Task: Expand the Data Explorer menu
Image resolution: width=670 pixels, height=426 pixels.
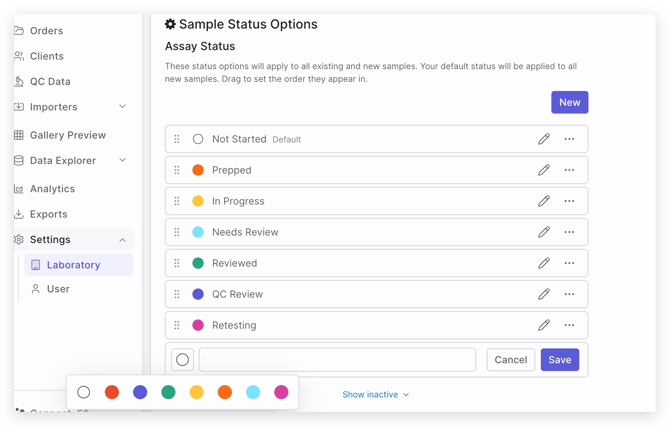Action: [122, 160]
